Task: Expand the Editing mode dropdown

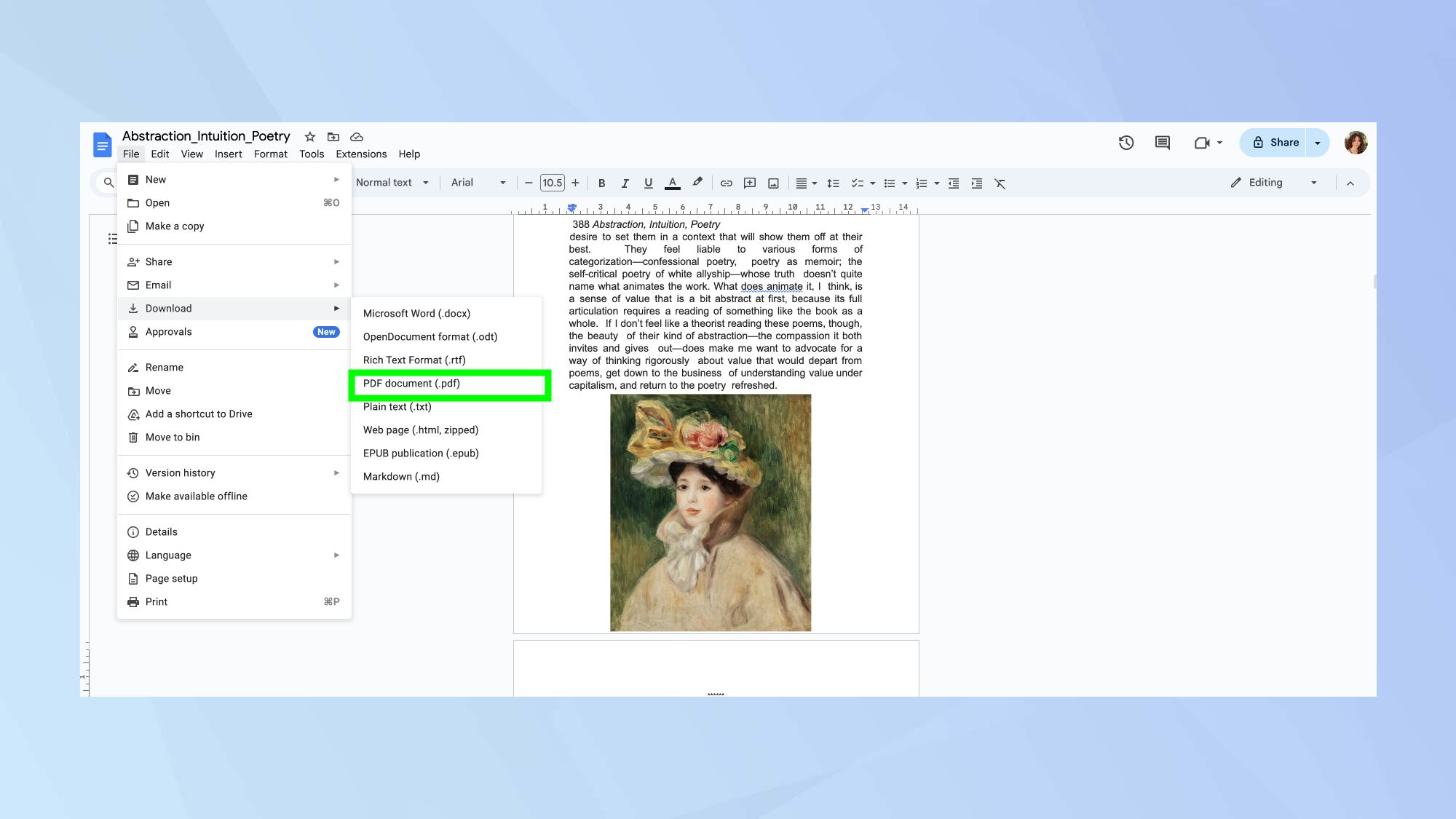Action: [1275, 183]
